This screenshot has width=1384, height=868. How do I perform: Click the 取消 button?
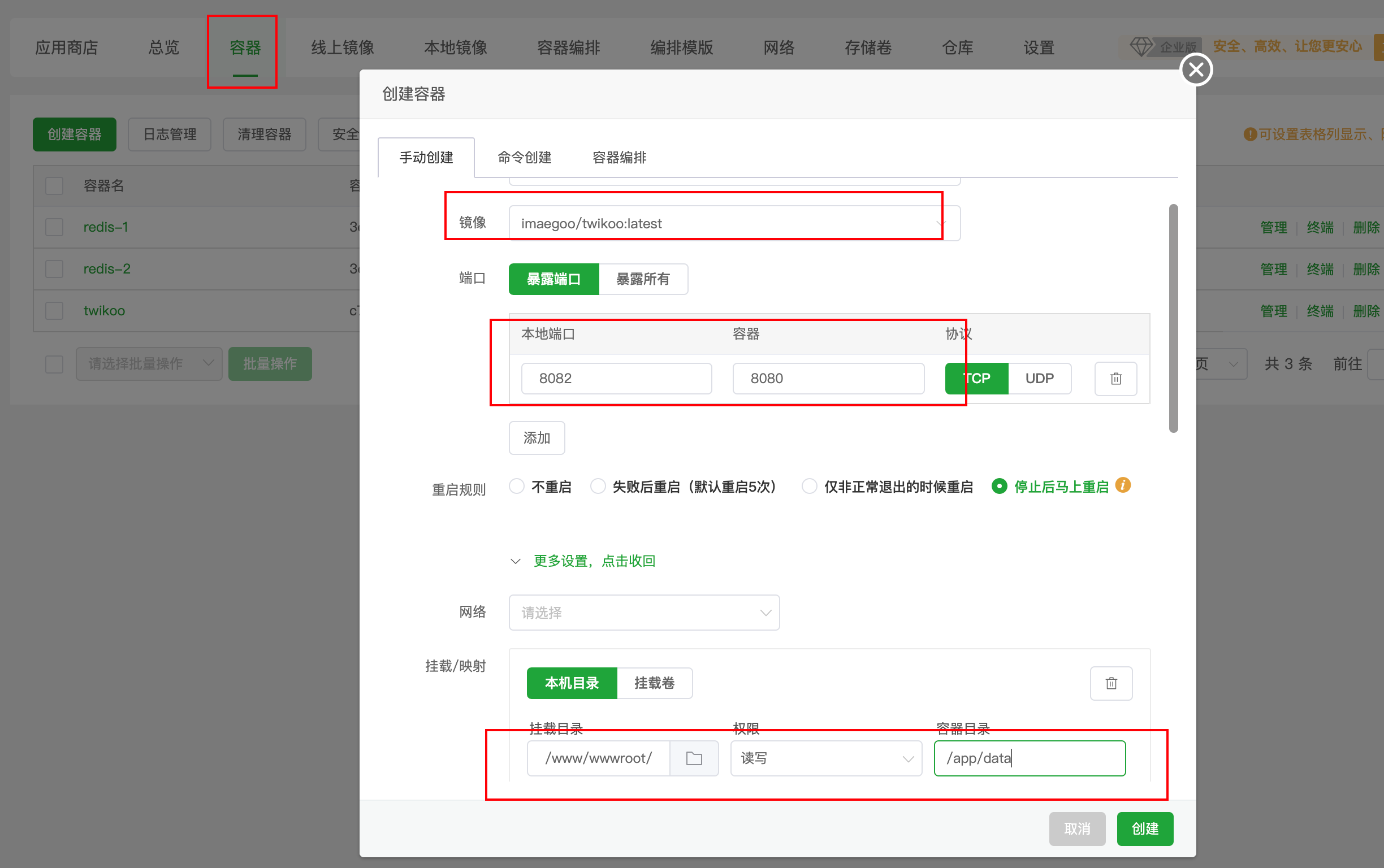coord(1077,828)
